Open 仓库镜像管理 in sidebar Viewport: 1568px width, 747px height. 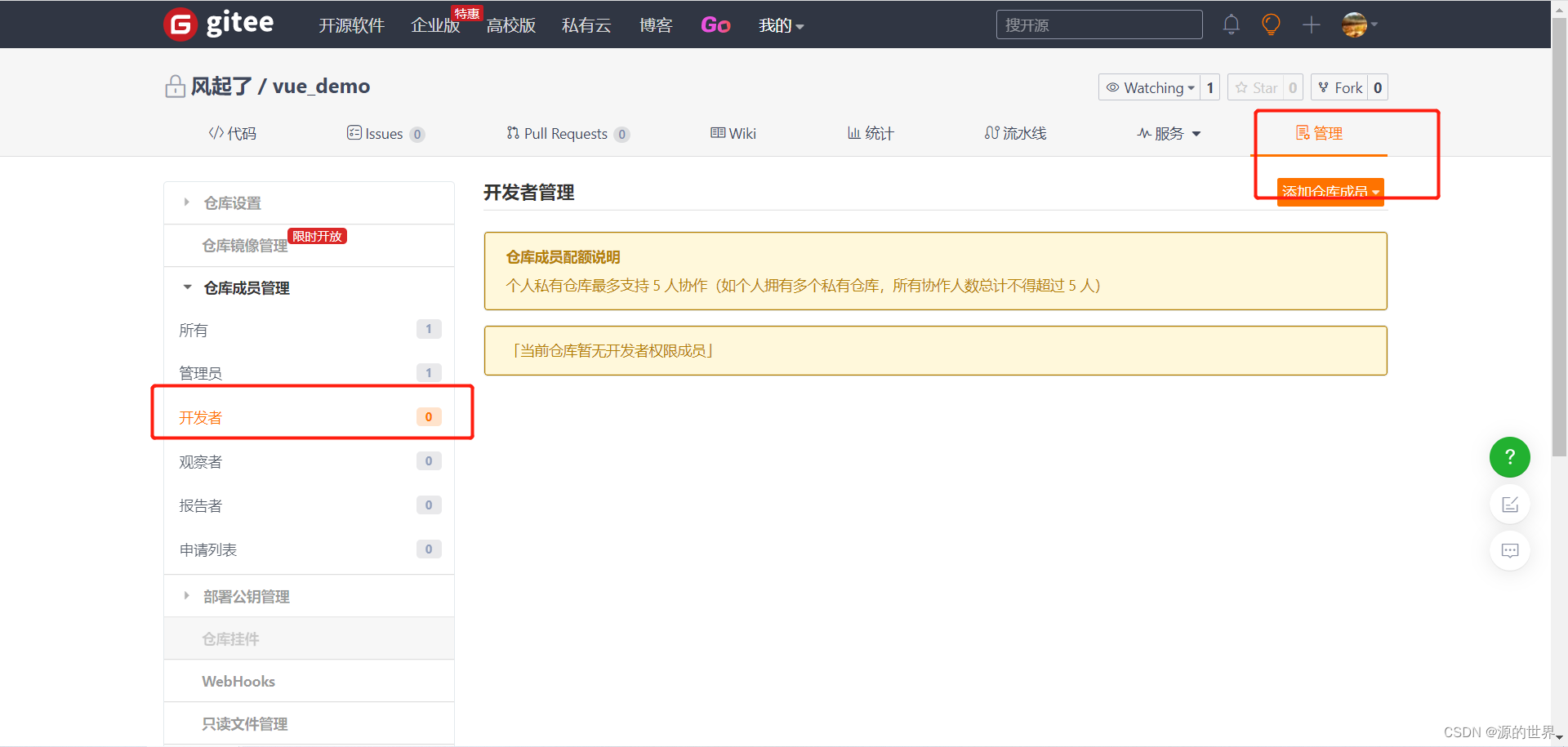pos(309,245)
